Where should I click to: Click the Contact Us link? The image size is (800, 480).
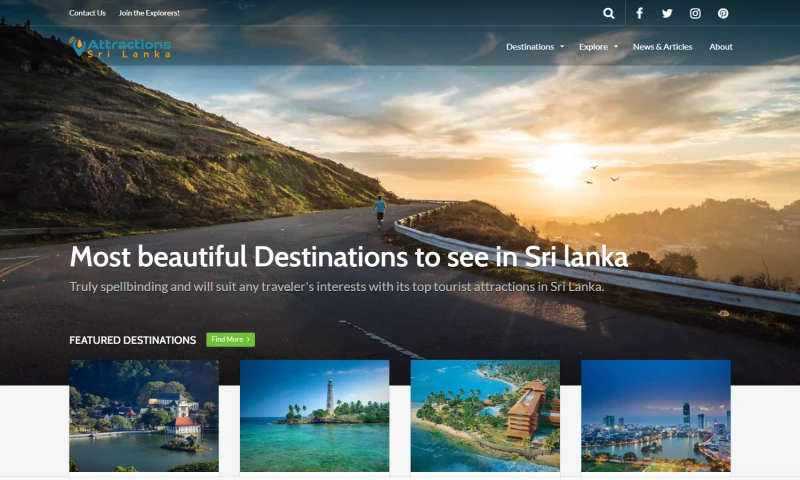(x=87, y=13)
